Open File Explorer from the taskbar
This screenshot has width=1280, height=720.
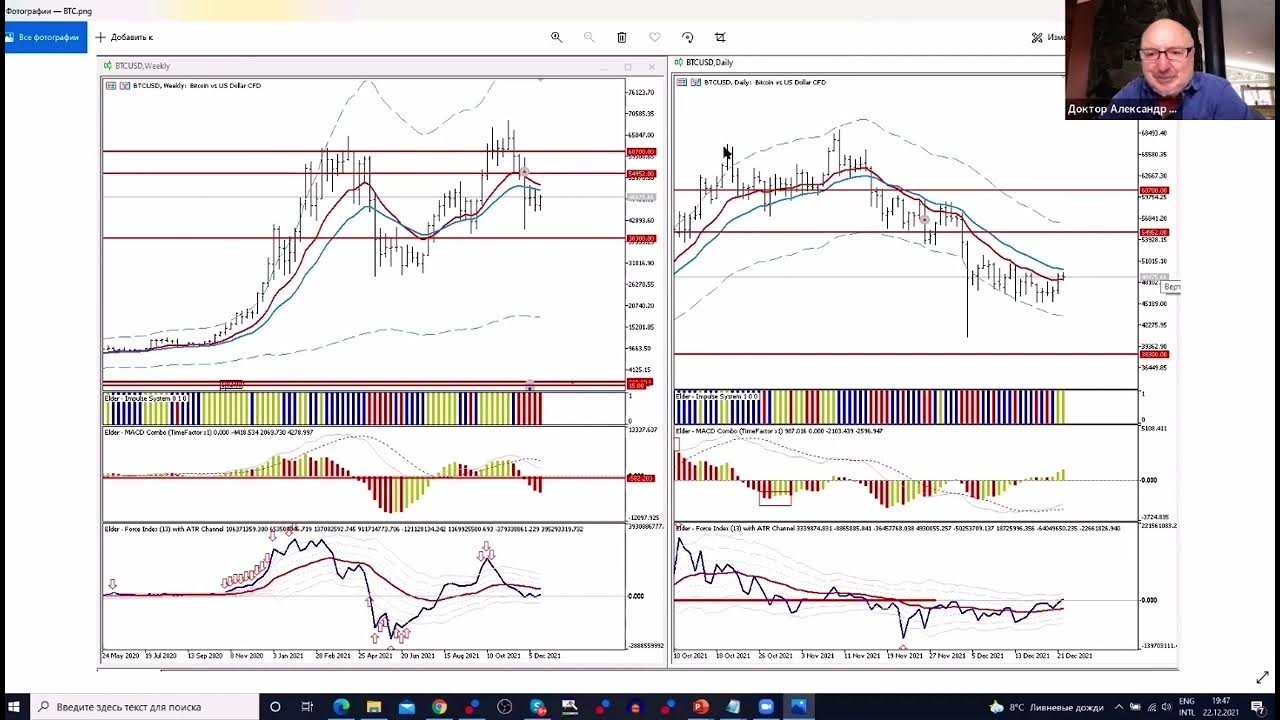[x=373, y=707]
